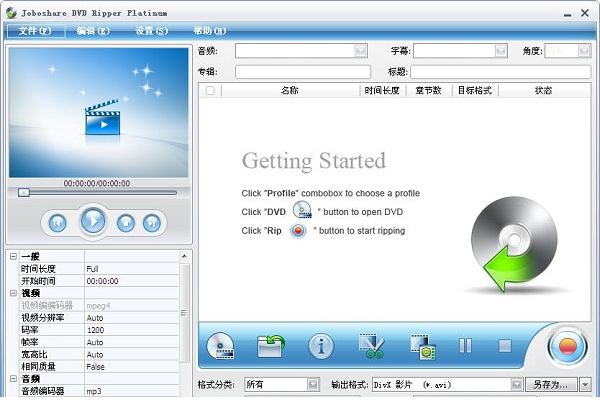Collapse the 音频 property group

point(13,379)
